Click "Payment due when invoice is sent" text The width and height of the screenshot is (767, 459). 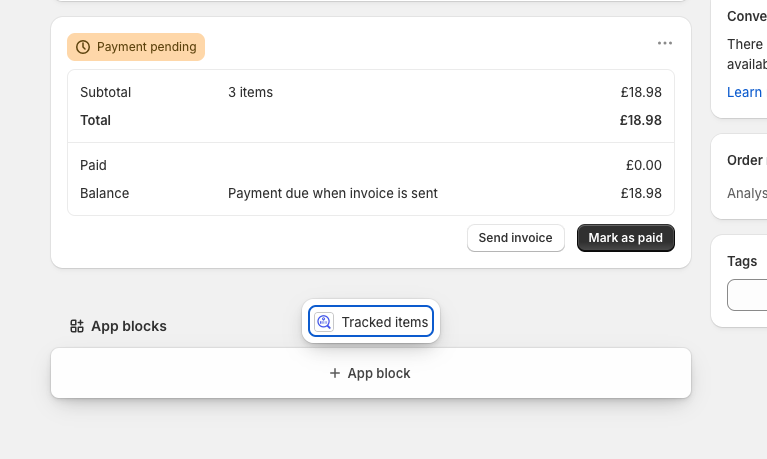point(332,193)
